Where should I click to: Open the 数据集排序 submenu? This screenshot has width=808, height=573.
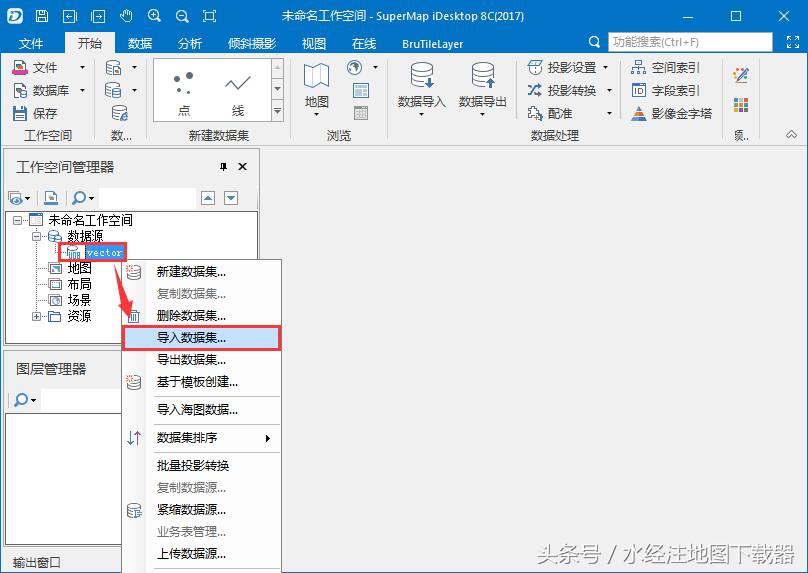pyautogui.click(x=202, y=438)
